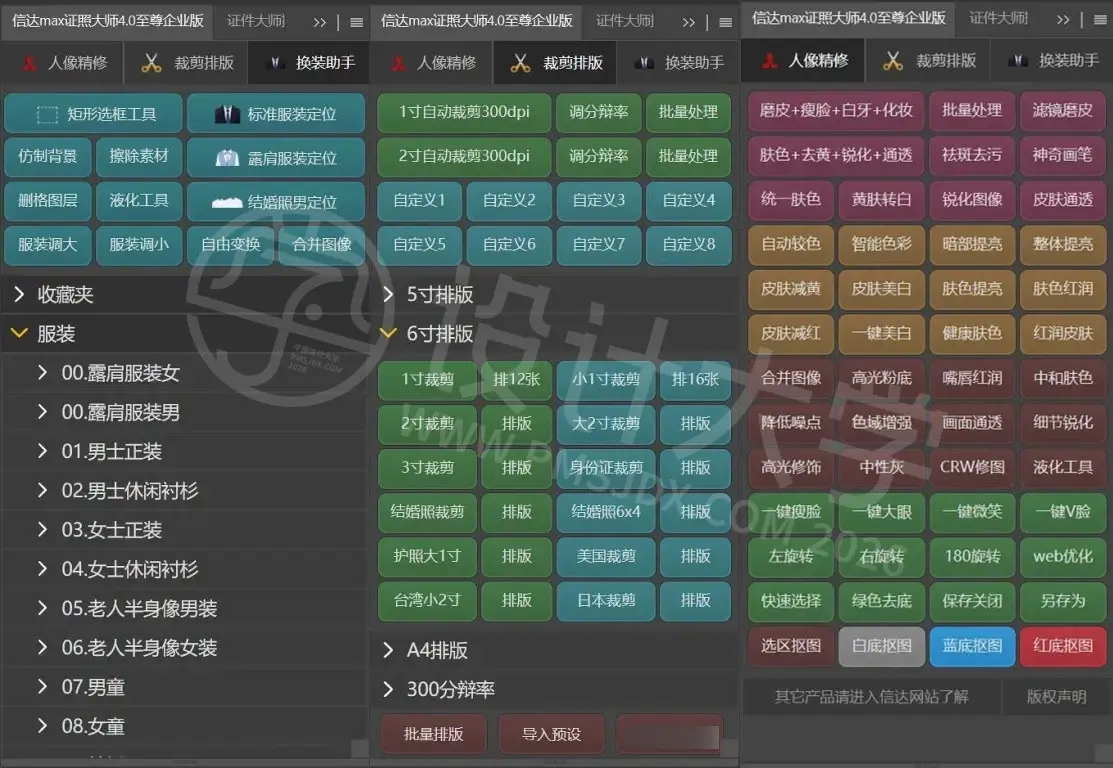Open the right panel's hamburger menu icon
1113x768 pixels.
[1100, 20]
